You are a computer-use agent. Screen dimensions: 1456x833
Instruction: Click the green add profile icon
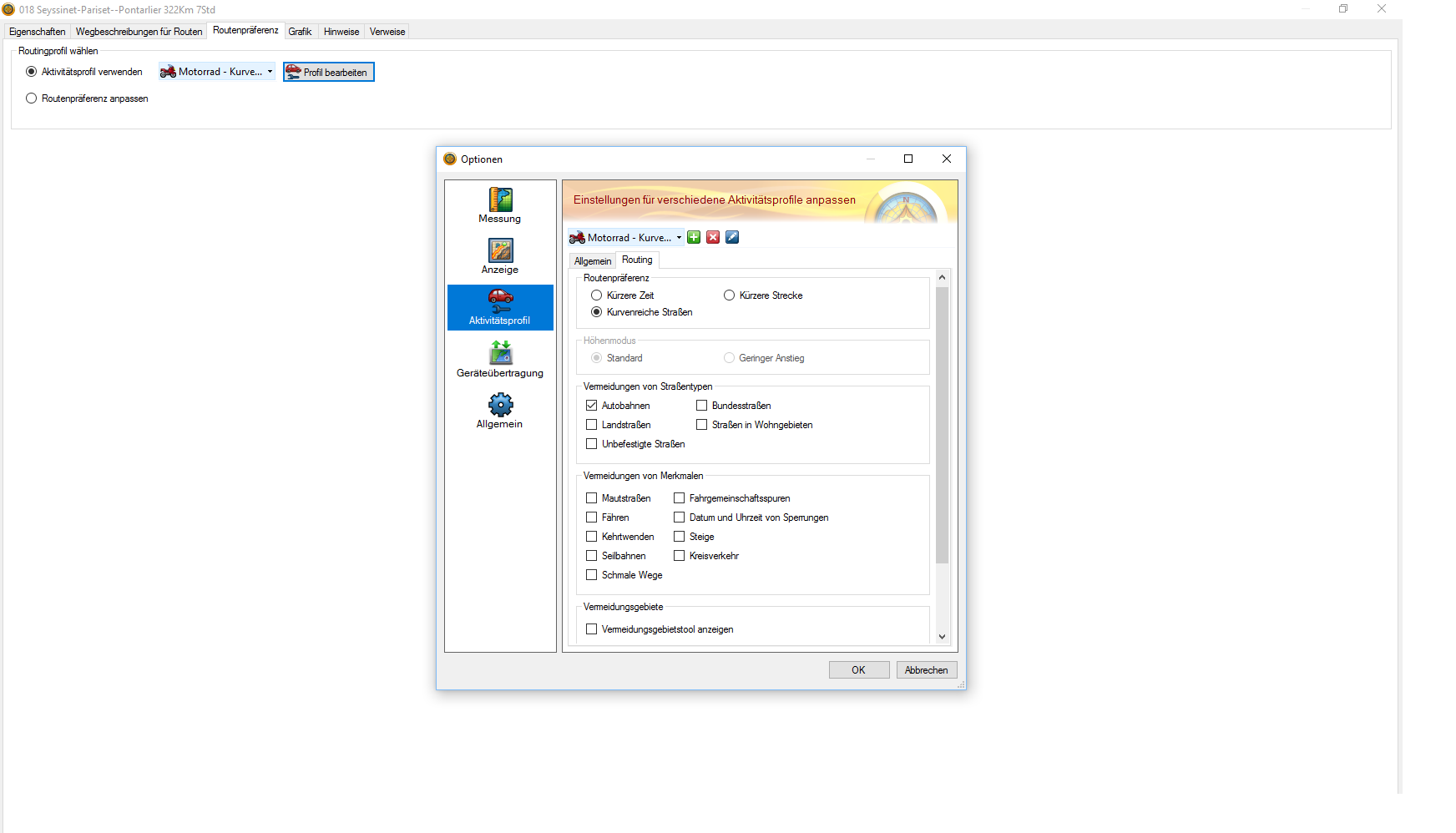point(694,238)
